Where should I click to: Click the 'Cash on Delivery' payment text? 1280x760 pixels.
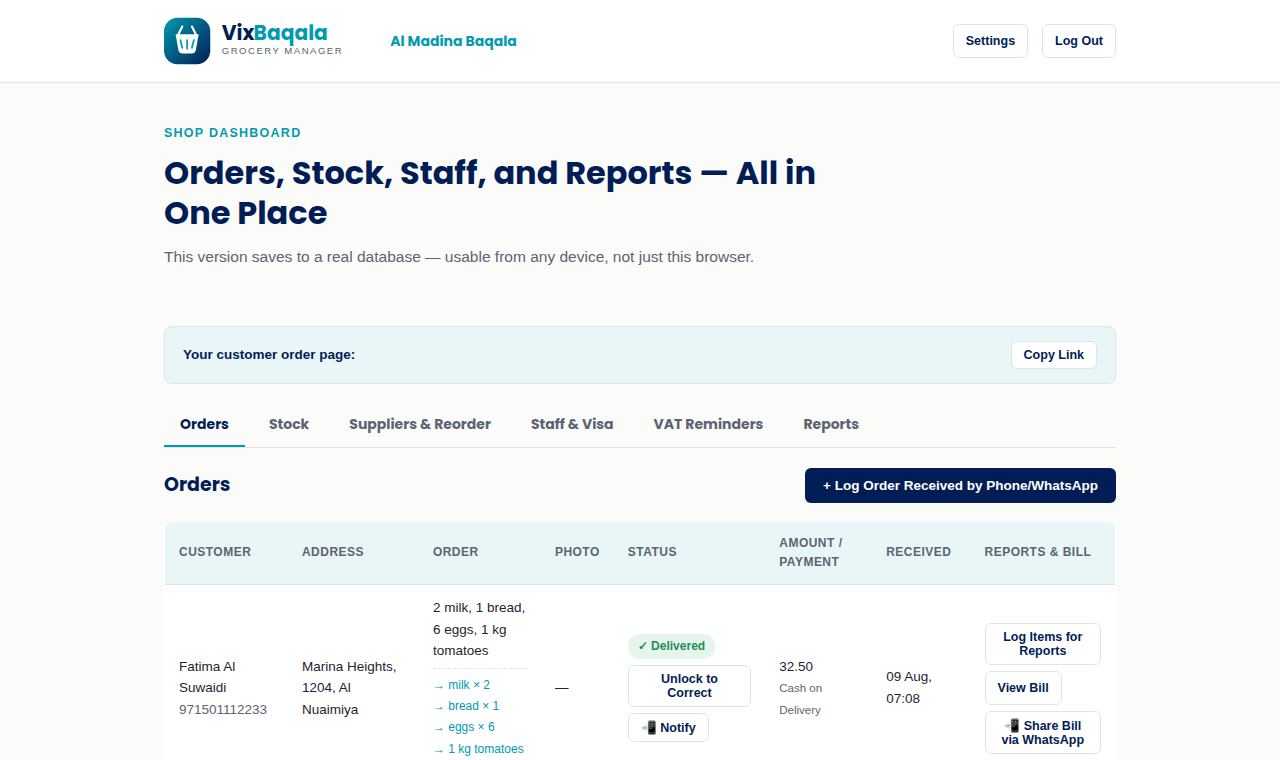[x=800, y=699]
